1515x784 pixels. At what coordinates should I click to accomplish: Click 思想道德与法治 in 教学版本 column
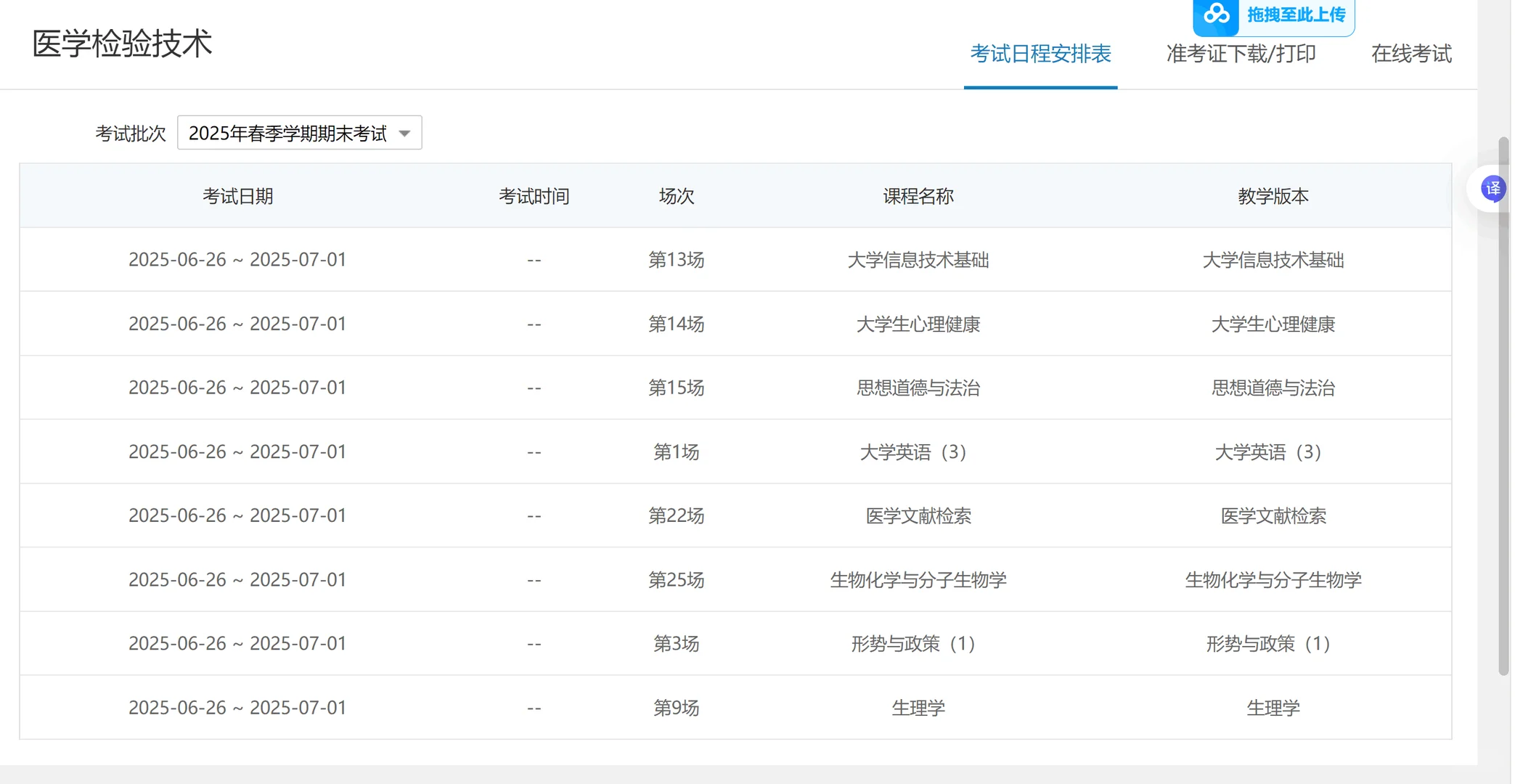point(1273,388)
